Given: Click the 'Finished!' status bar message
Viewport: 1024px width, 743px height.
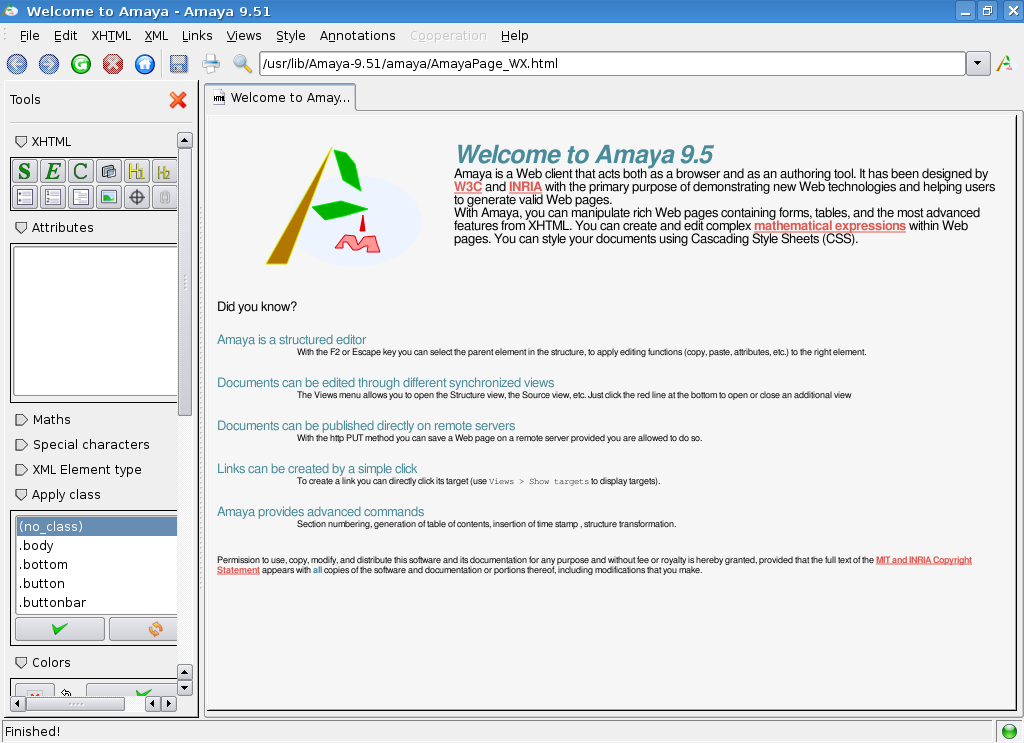Looking at the screenshot, I should click(33, 731).
